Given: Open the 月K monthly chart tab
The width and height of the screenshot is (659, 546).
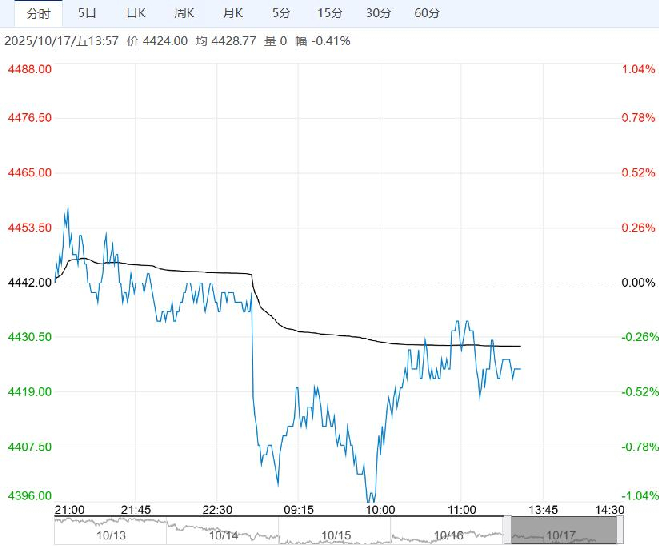Looking at the screenshot, I should click(x=233, y=13).
